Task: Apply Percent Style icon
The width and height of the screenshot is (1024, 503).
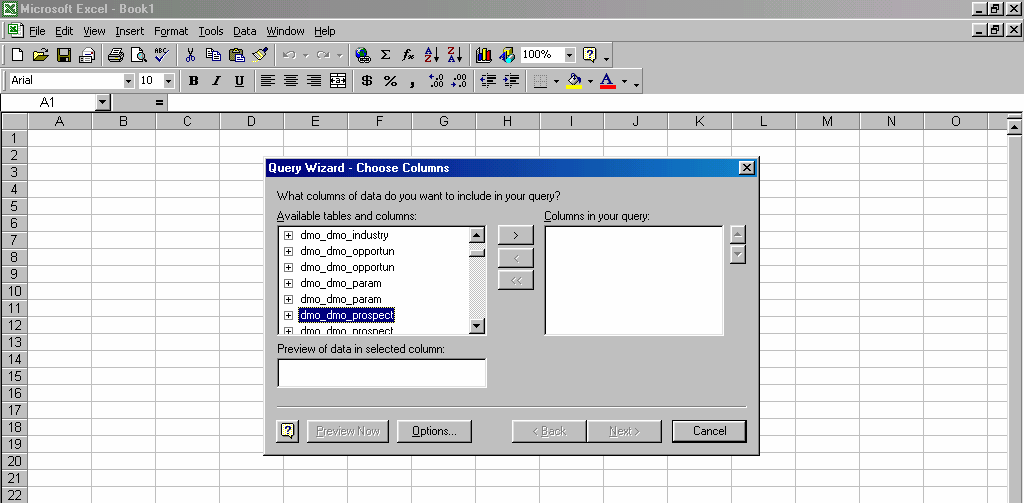Action: [x=391, y=81]
